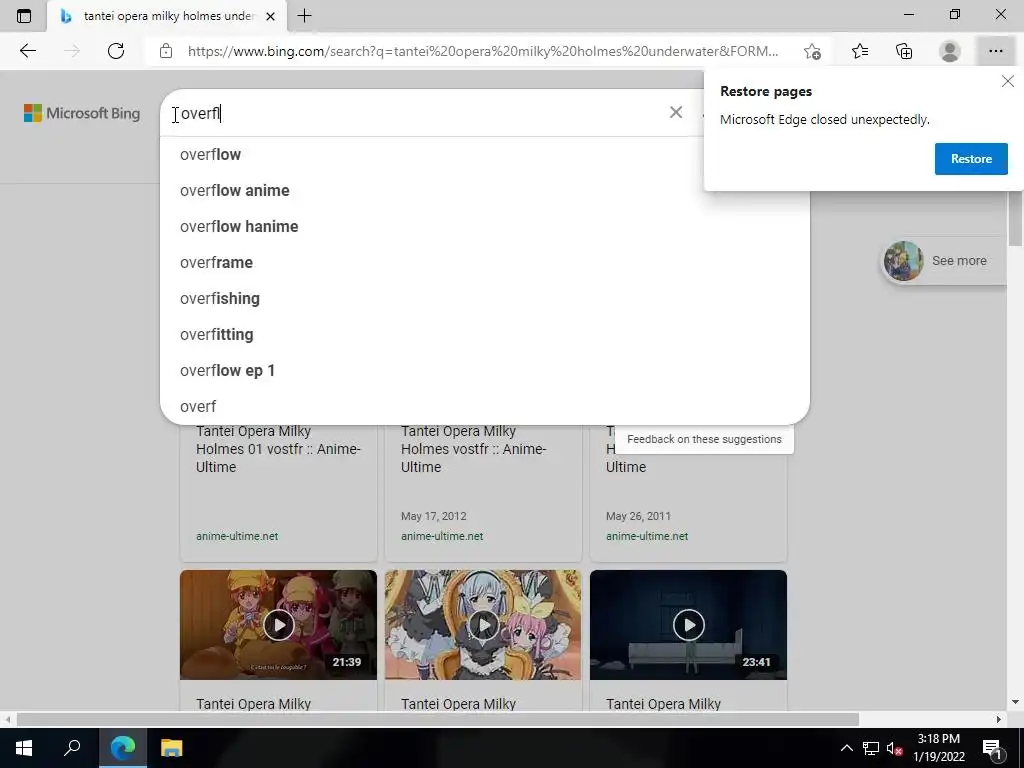Select suggestion 'overflow hanime'
The height and width of the screenshot is (768, 1024).
[485, 227]
